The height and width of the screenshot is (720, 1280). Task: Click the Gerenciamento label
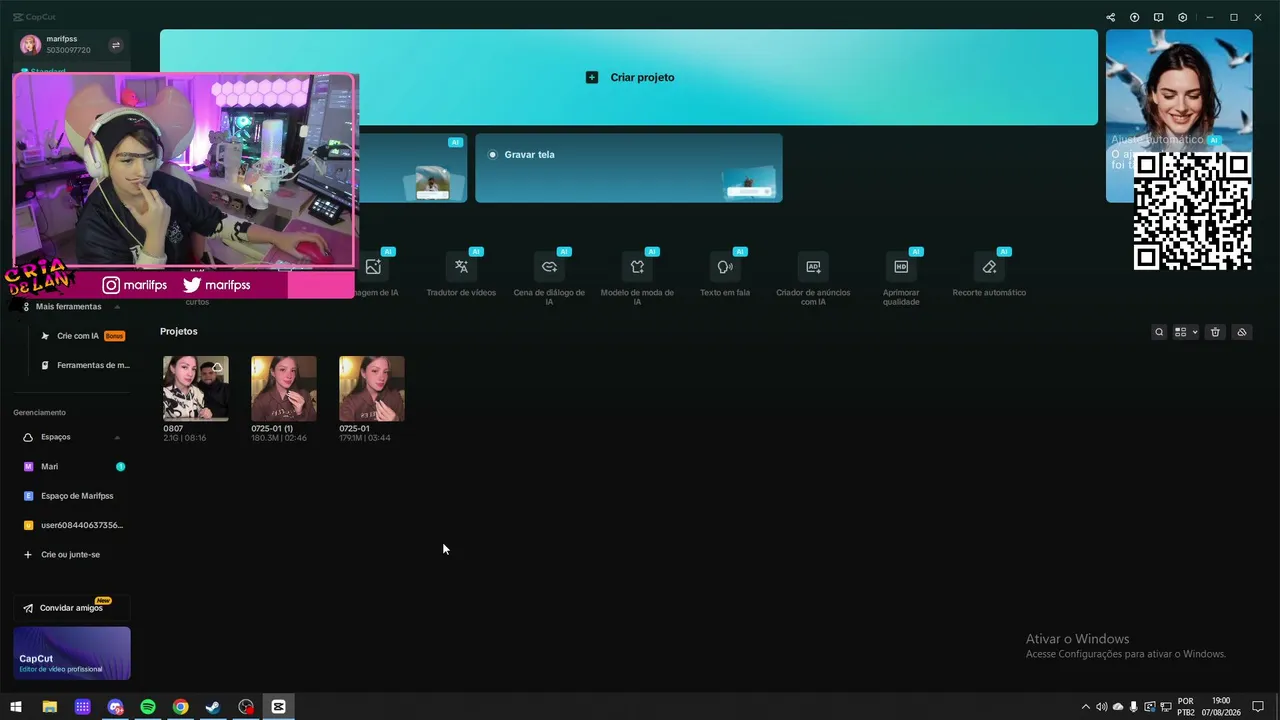[39, 412]
